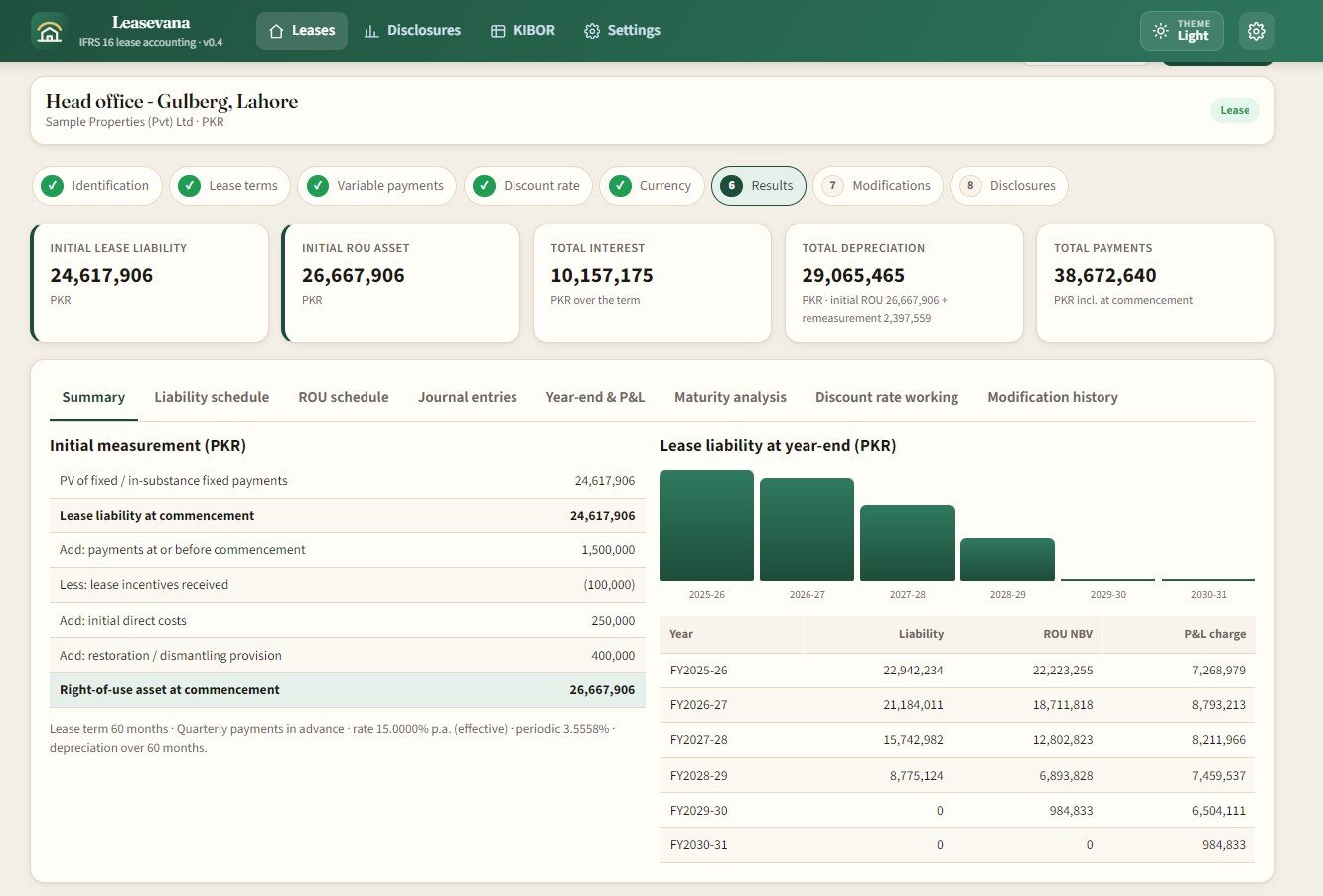Click the Leasevana house logo icon
The height and width of the screenshot is (896, 1323).
click(x=49, y=31)
